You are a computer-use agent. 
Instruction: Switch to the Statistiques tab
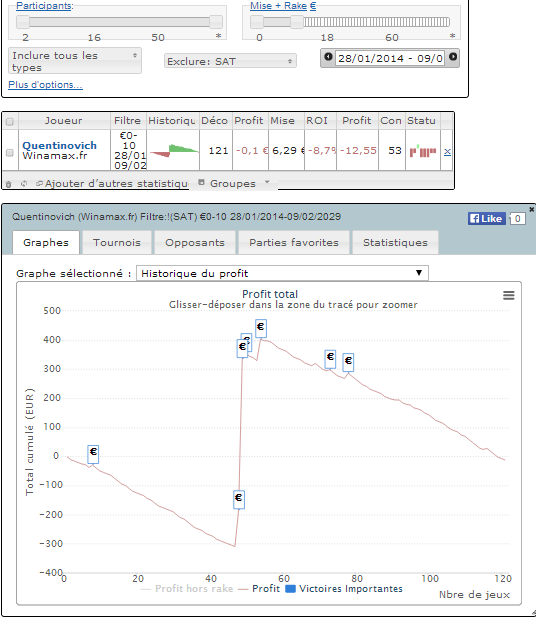pos(395,242)
